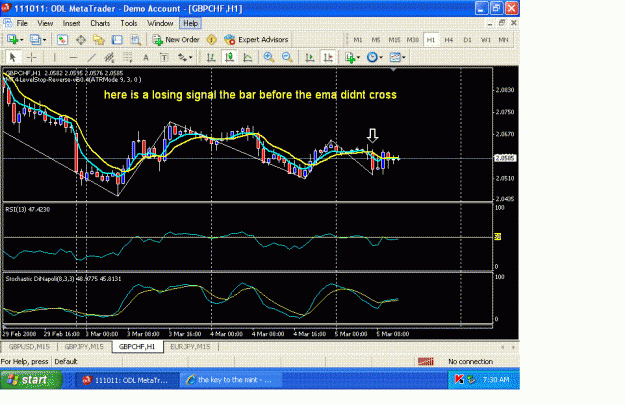The image size is (625, 405).
Task: Pick the vertical line drawing tool
Action: (x=55, y=57)
